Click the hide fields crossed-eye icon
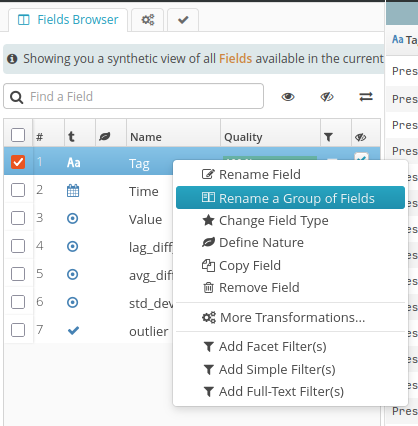Viewport: 418px width, 426px height. [327, 97]
